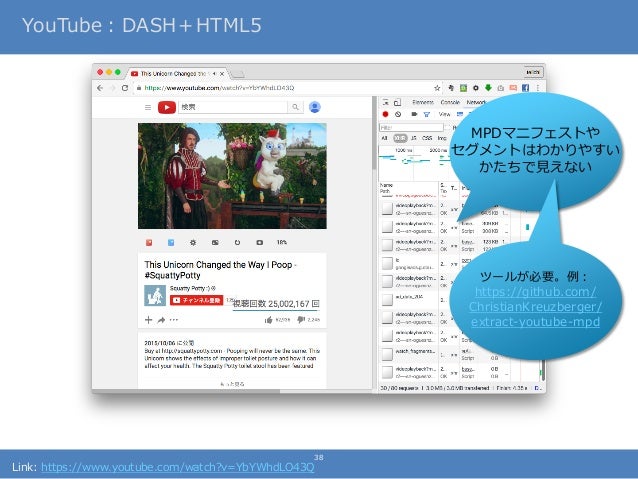Open the squattypotty.com link in the description
The width and height of the screenshot is (638, 479).
(x=192, y=351)
